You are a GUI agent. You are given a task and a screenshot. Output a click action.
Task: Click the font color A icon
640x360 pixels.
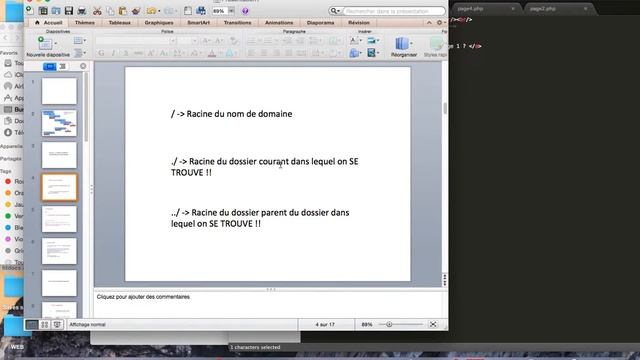[x=212, y=53]
